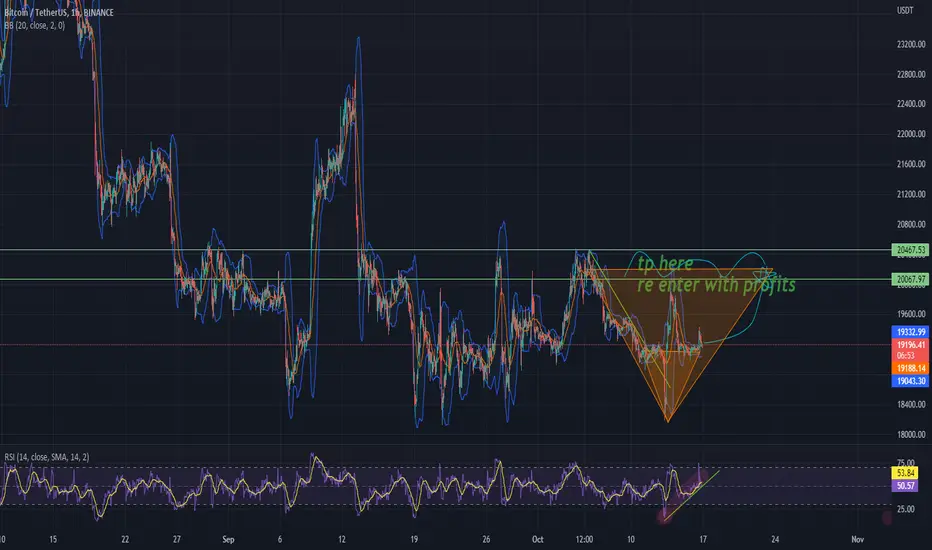Click the 21600.00 price scale value
Image resolution: width=932 pixels, height=550 pixels.
[x=911, y=164]
